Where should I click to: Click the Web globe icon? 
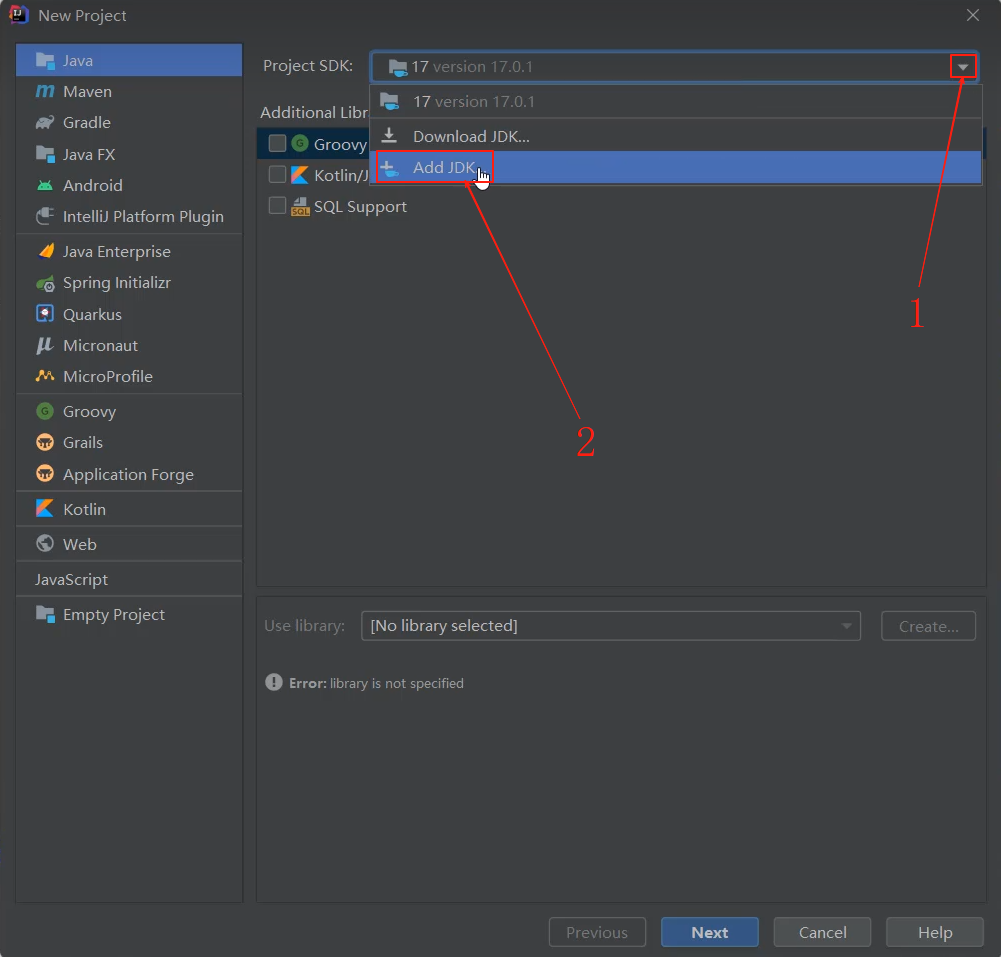click(x=45, y=543)
